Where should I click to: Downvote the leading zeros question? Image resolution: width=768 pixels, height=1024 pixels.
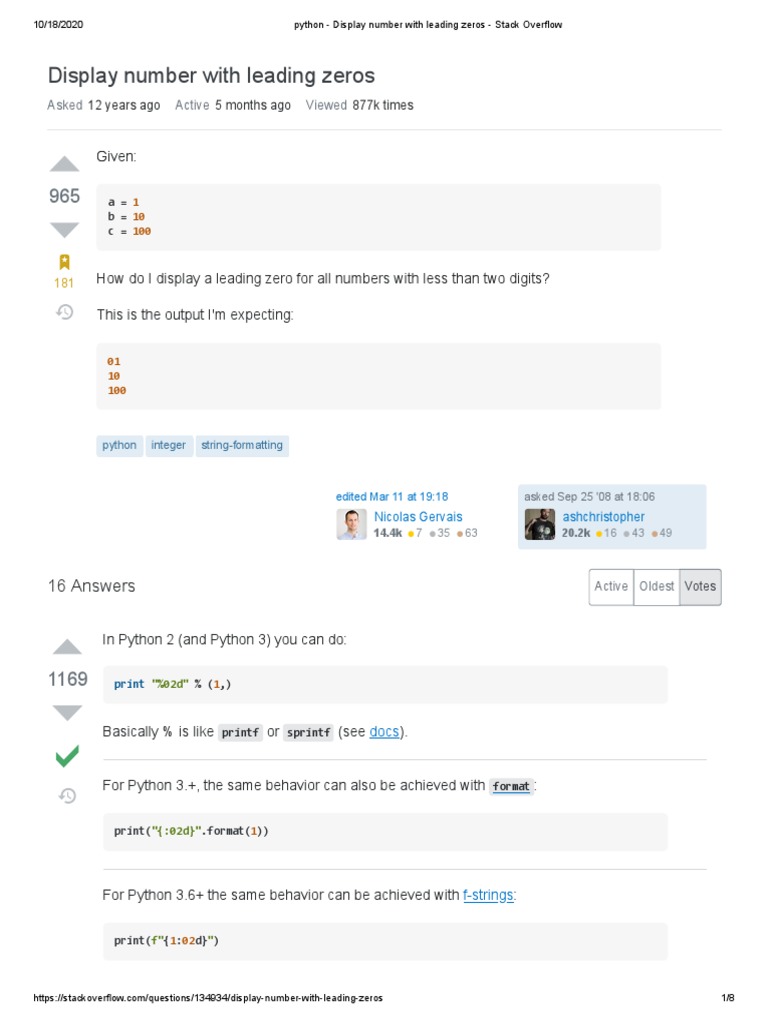point(64,229)
